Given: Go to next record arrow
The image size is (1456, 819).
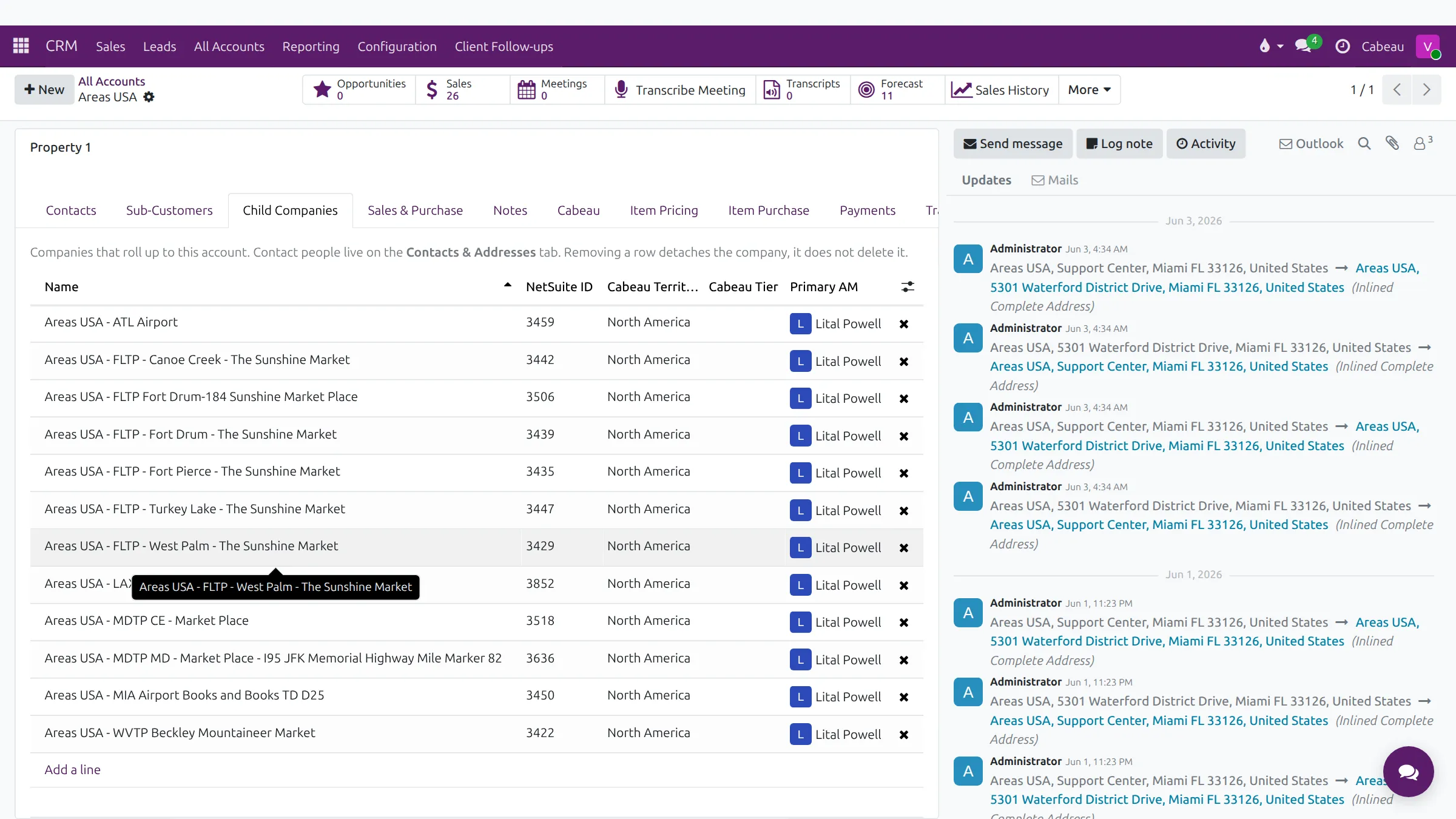Looking at the screenshot, I should (x=1426, y=90).
